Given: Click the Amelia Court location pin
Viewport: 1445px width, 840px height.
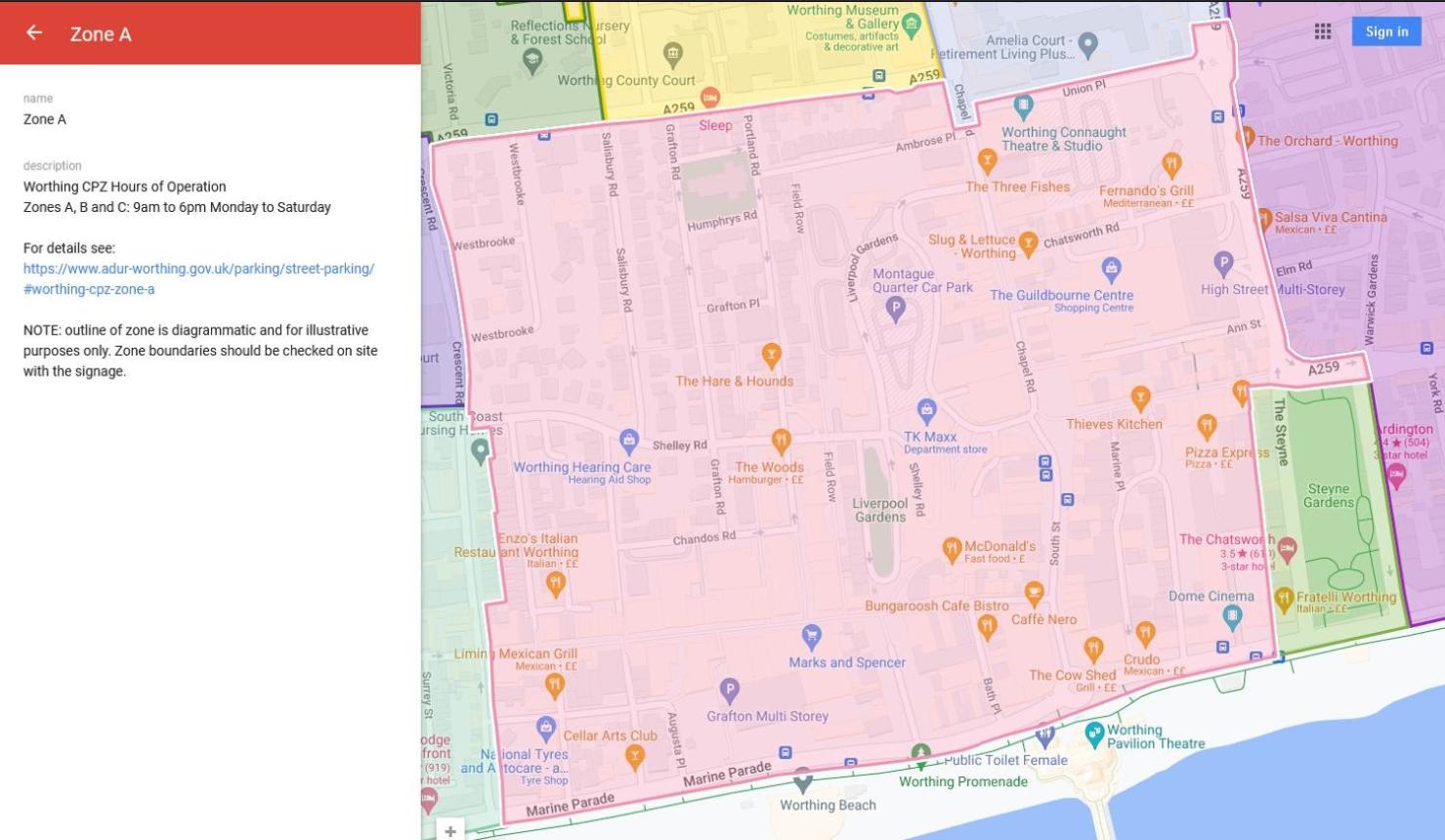Looking at the screenshot, I should (x=1087, y=44).
